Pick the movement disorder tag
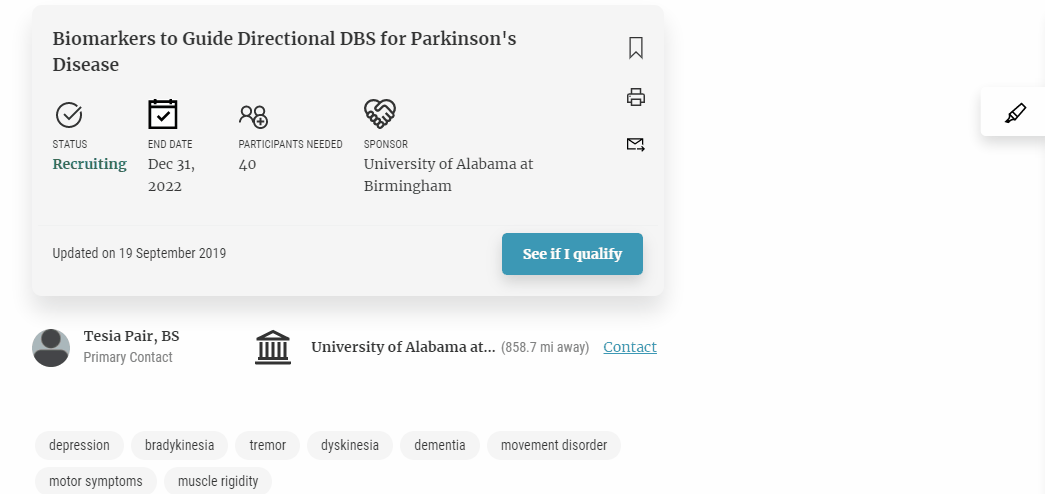 [x=554, y=445]
